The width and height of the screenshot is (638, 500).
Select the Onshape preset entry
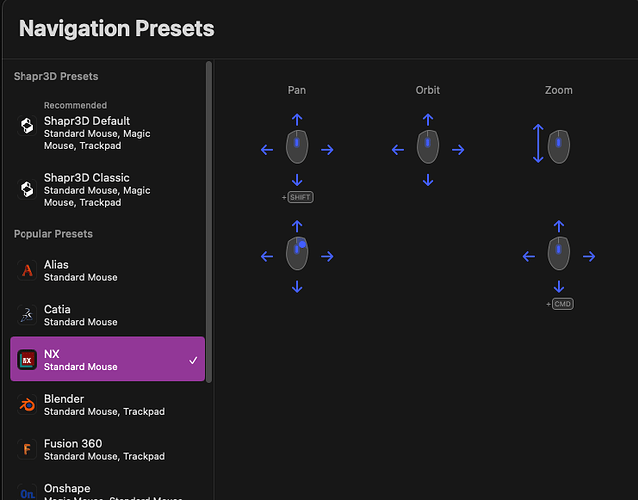[100, 491]
